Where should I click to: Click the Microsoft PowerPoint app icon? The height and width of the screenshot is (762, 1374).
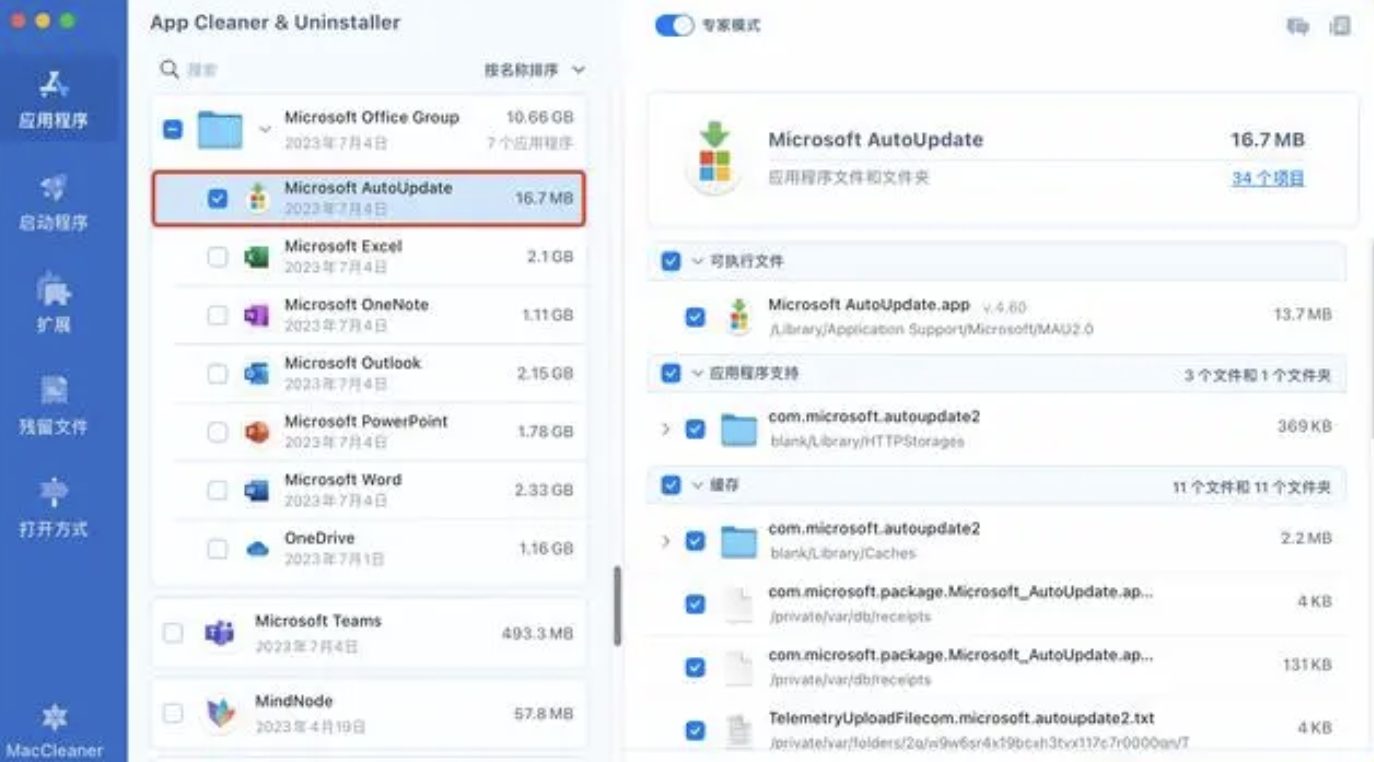click(x=257, y=432)
